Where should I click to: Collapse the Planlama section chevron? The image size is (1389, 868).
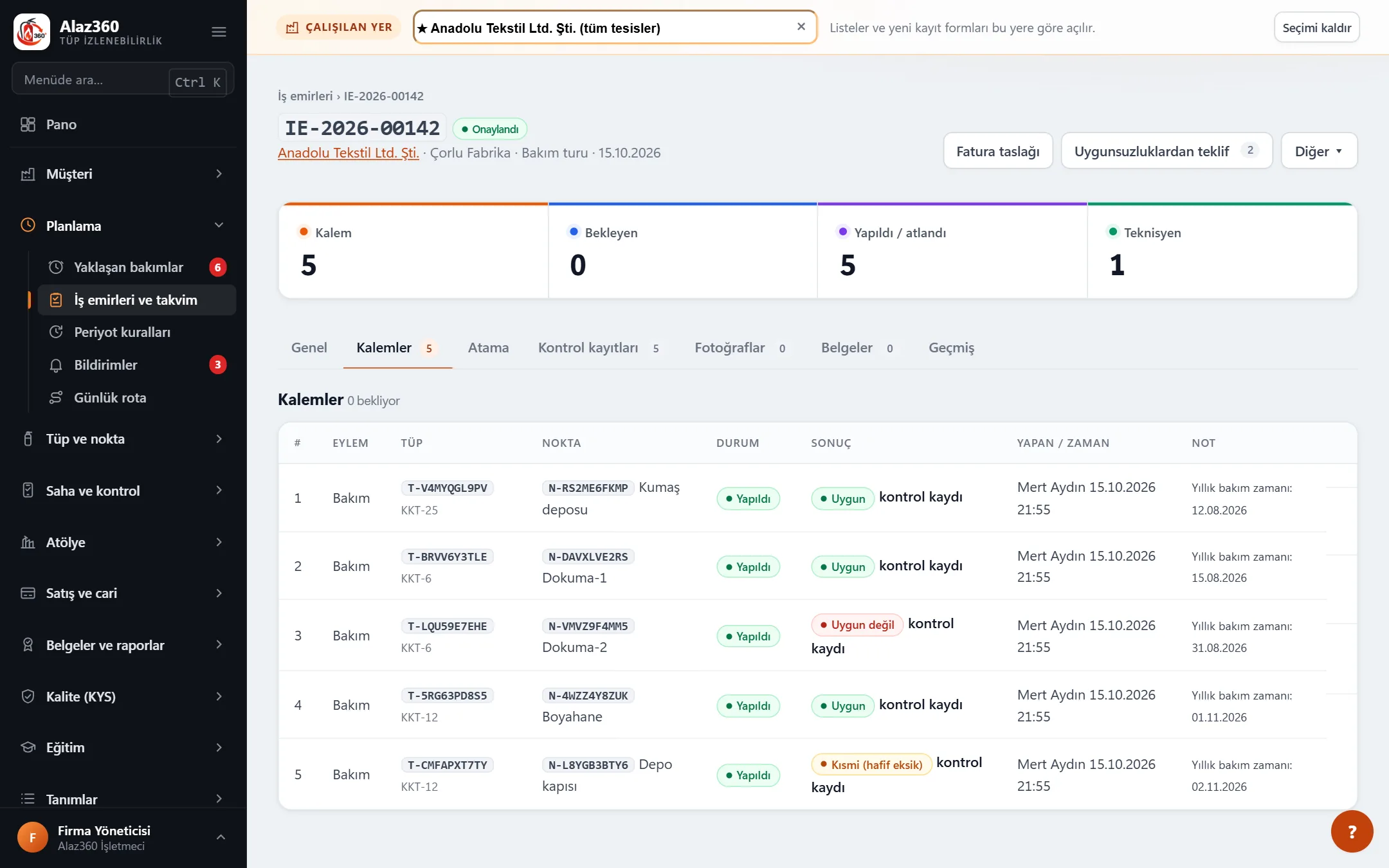pos(219,226)
